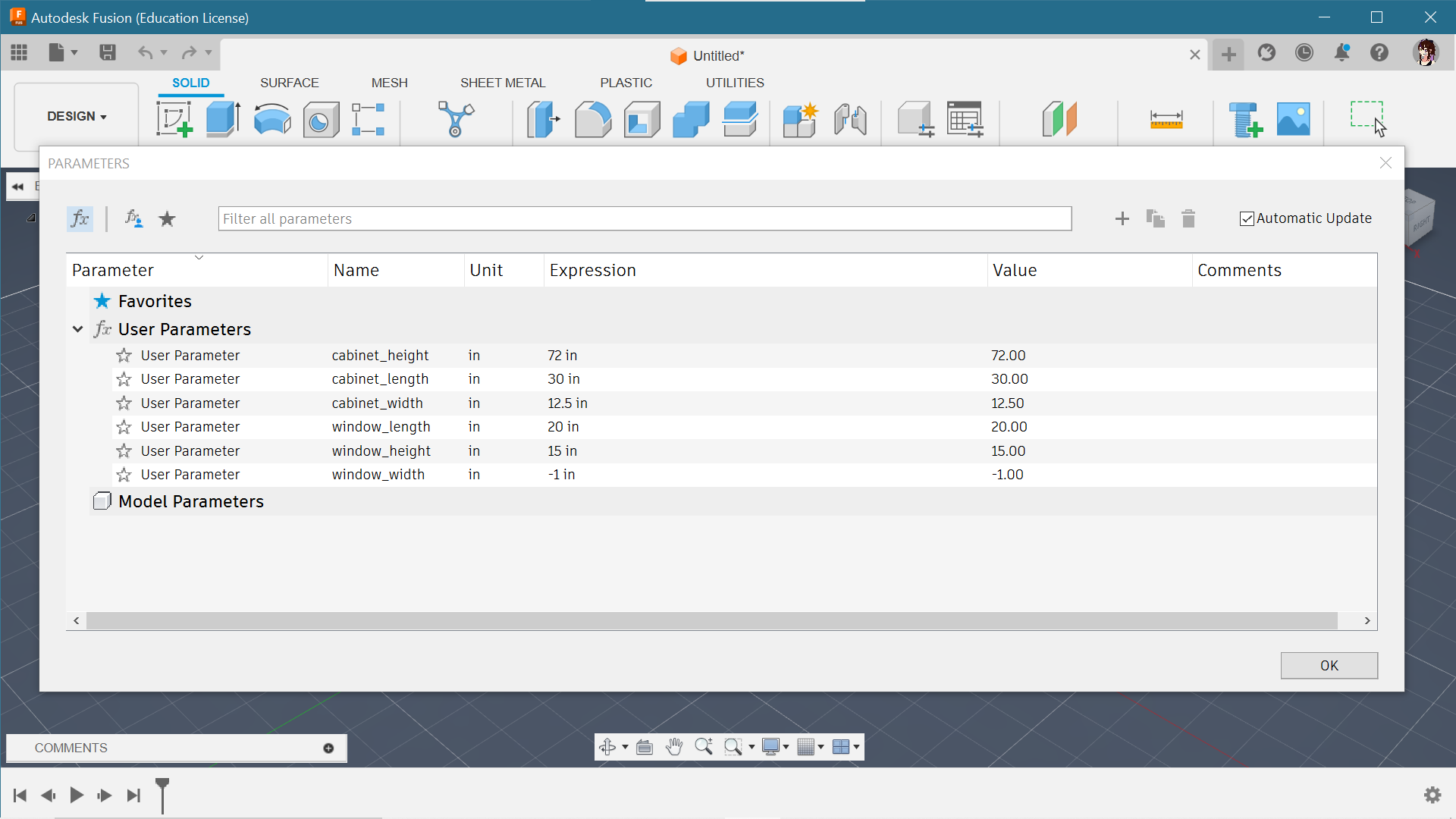Collapse the User Parameters group
This screenshot has width=1456, height=819.
coord(77,329)
